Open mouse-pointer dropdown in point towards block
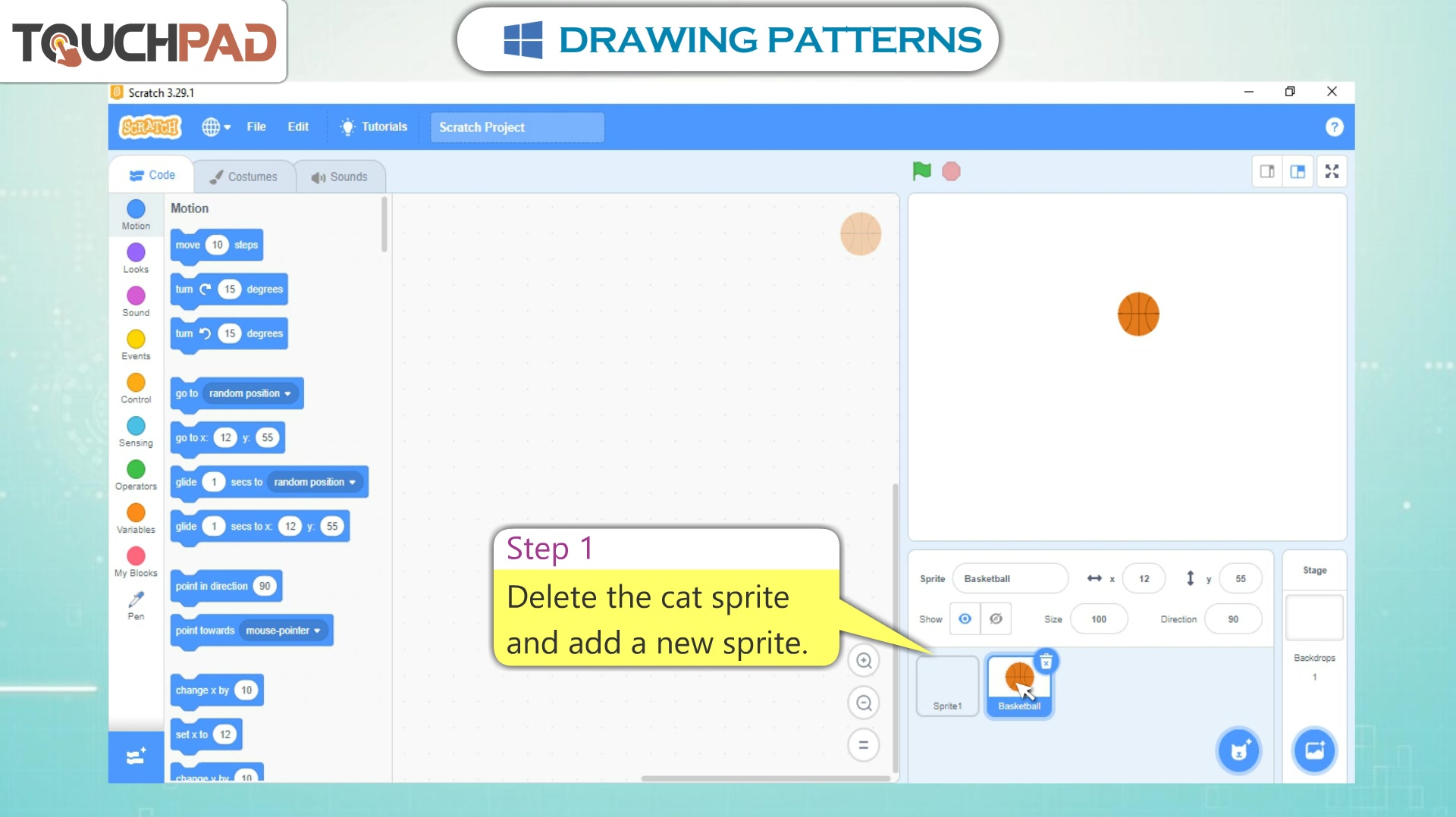The image size is (1456, 817). coord(284,631)
